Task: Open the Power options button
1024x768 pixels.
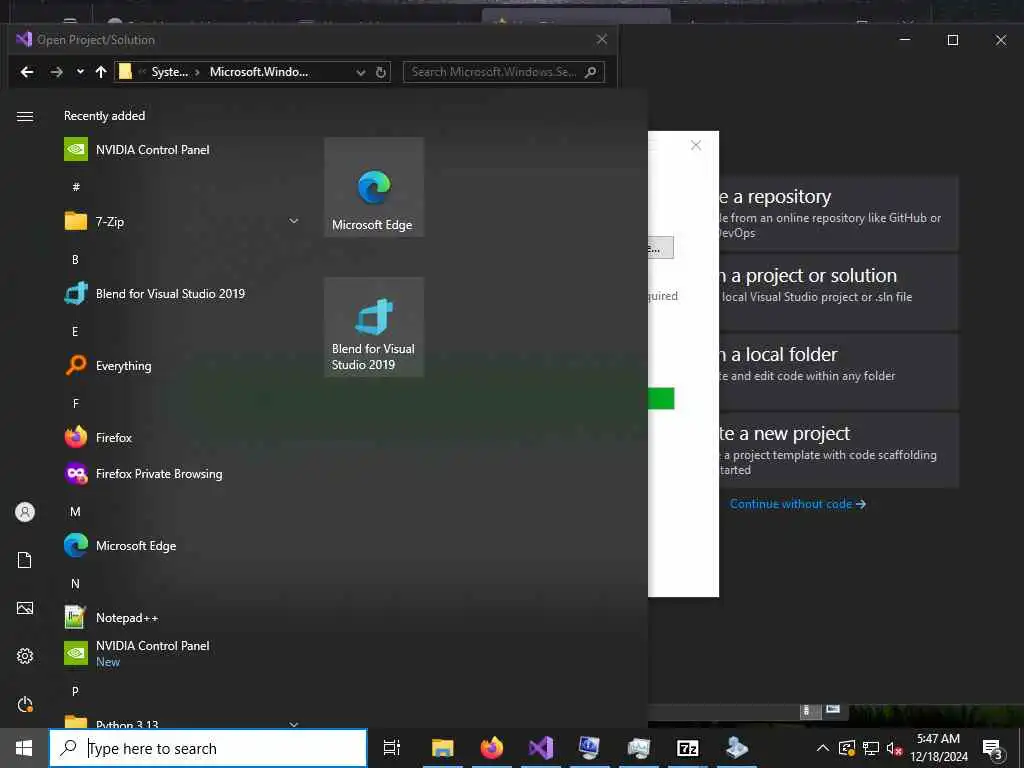Action: [x=25, y=704]
